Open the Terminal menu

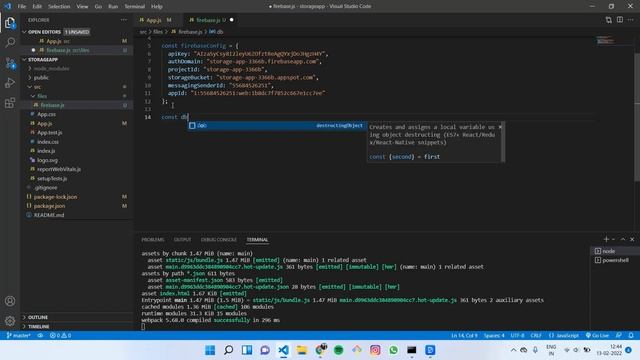pyautogui.click(x=135, y=7)
